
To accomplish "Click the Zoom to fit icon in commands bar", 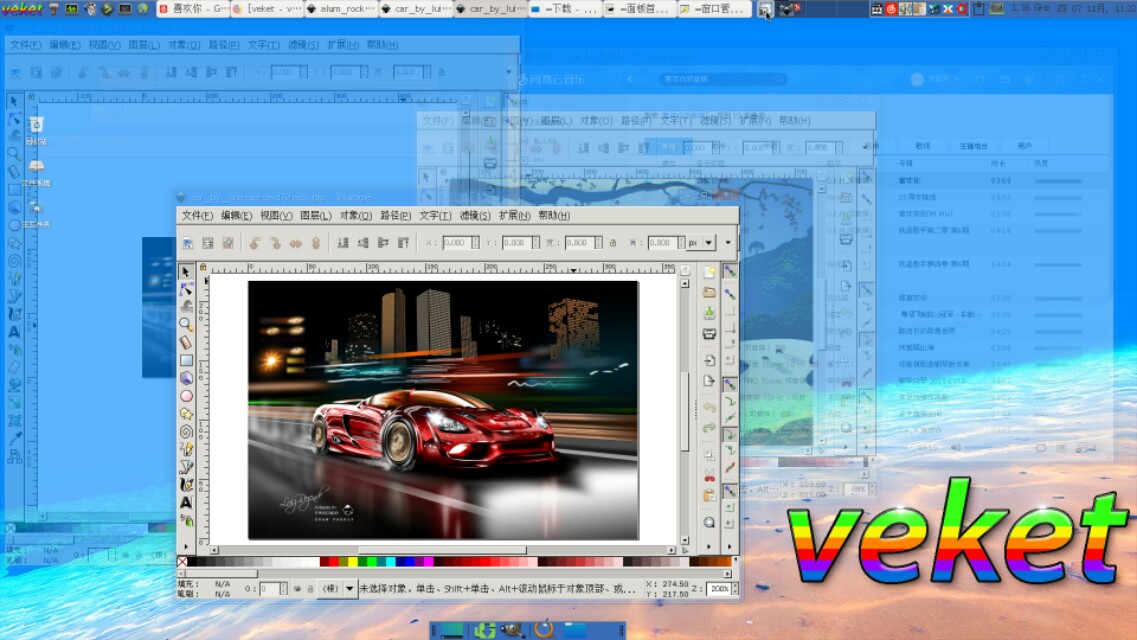I will click(x=709, y=523).
